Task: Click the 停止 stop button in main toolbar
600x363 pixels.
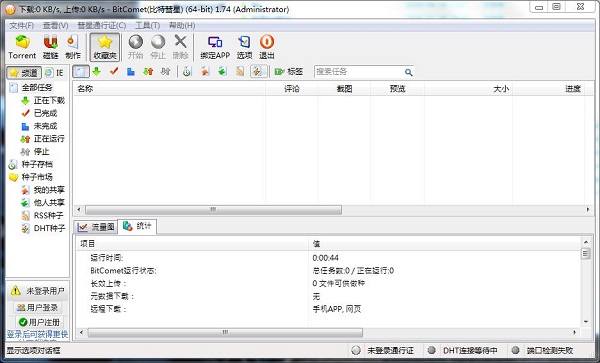Action: coord(158,47)
